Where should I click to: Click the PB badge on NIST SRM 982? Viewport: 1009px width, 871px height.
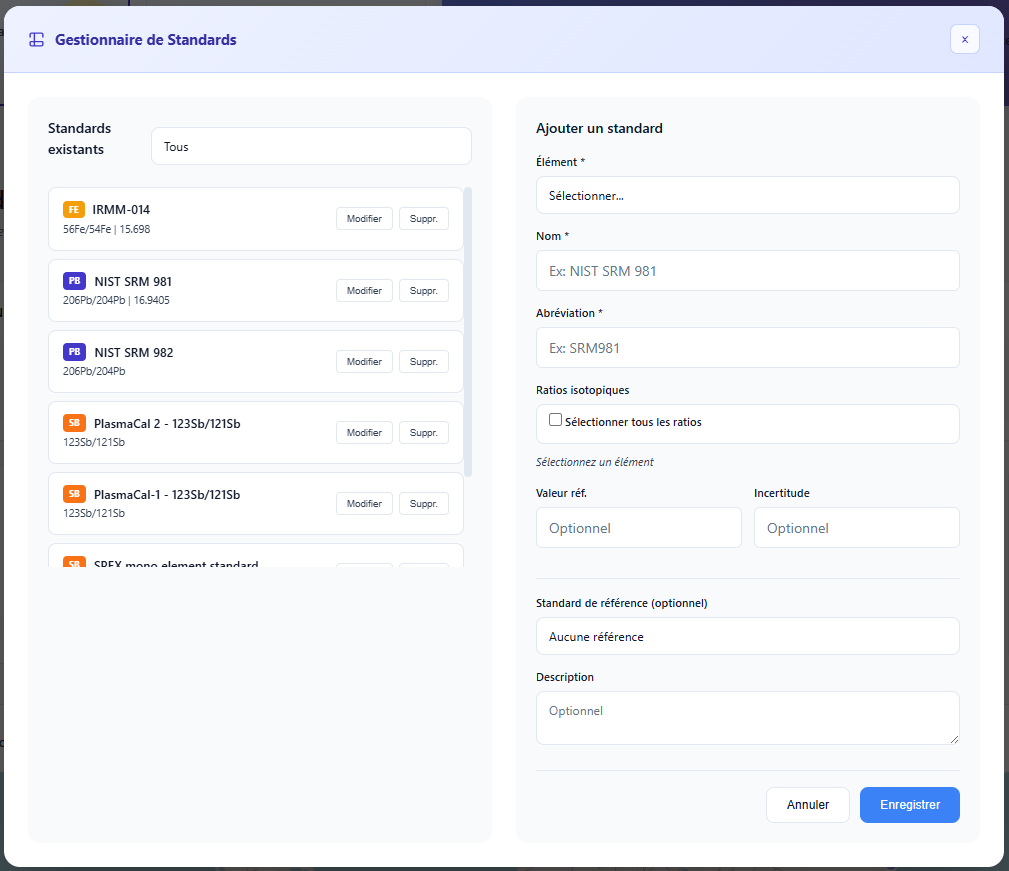tap(74, 352)
